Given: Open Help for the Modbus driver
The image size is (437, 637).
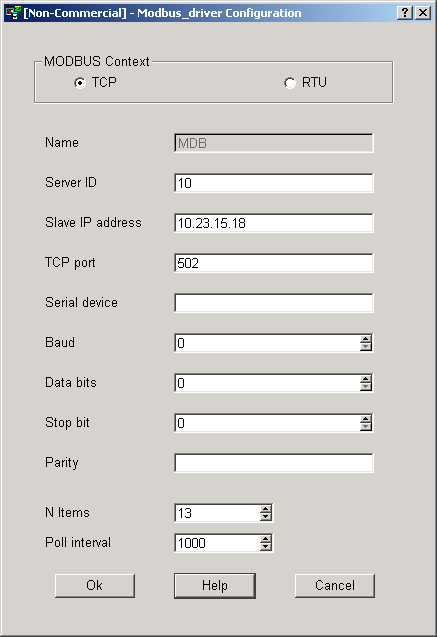Looking at the screenshot, I should click(x=215, y=585).
